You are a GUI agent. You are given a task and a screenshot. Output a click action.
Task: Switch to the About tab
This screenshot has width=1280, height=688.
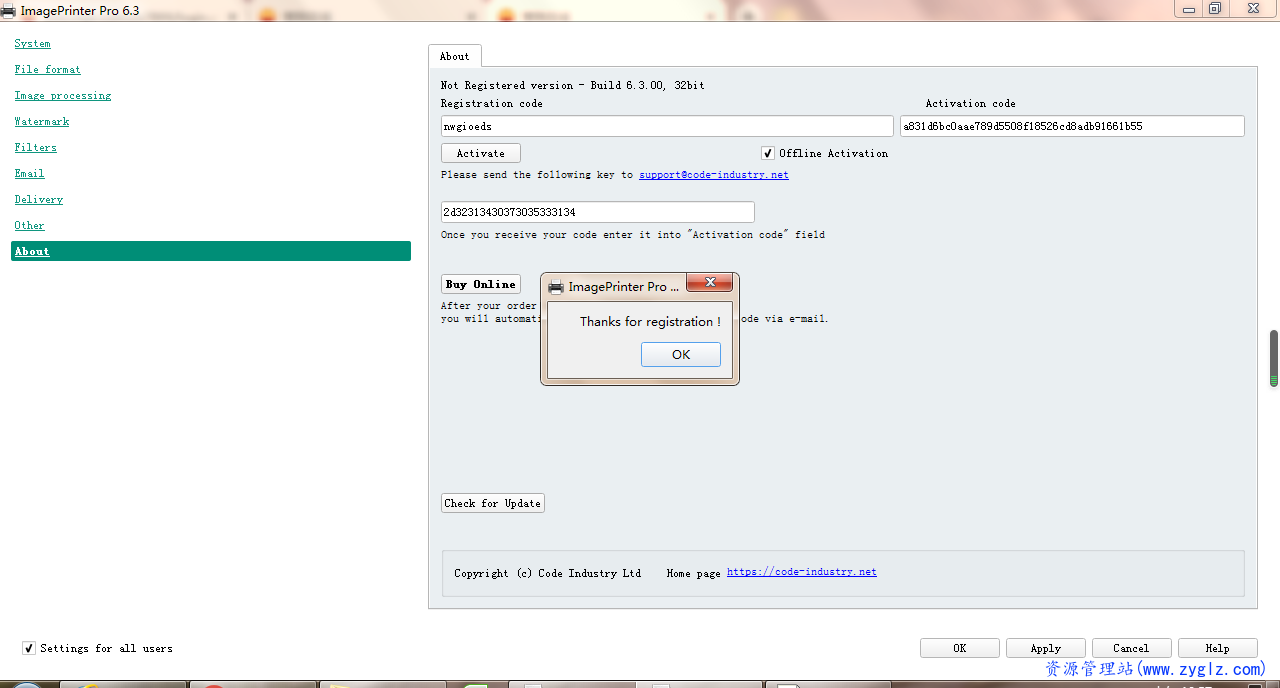click(x=455, y=56)
